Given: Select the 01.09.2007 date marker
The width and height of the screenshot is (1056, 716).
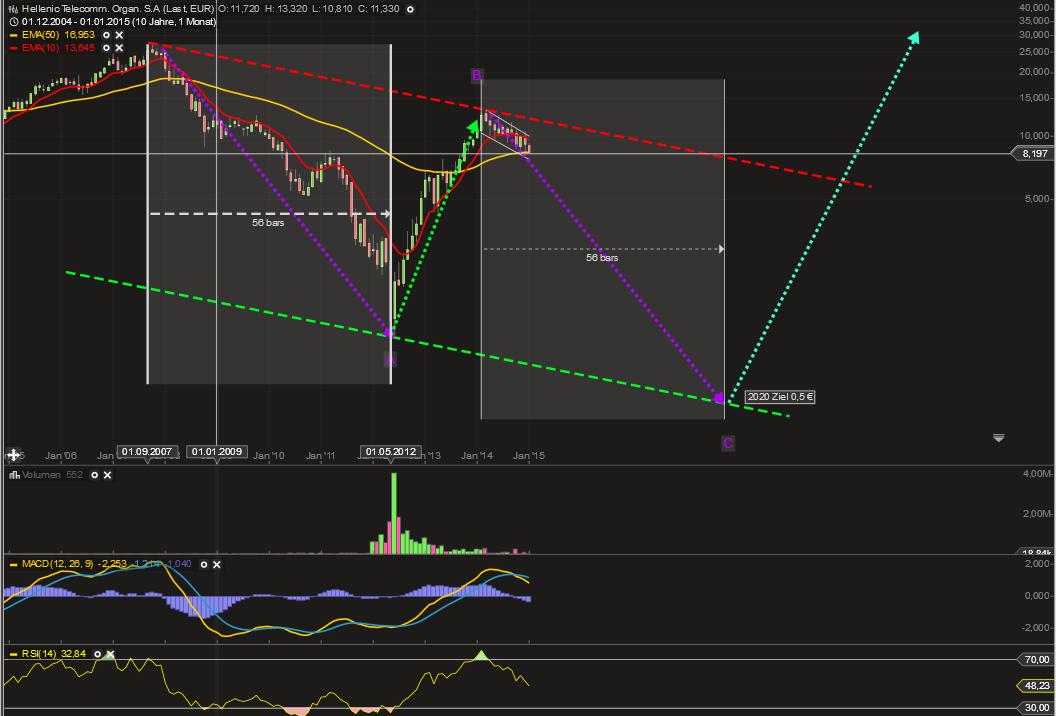Looking at the screenshot, I should pos(147,452).
